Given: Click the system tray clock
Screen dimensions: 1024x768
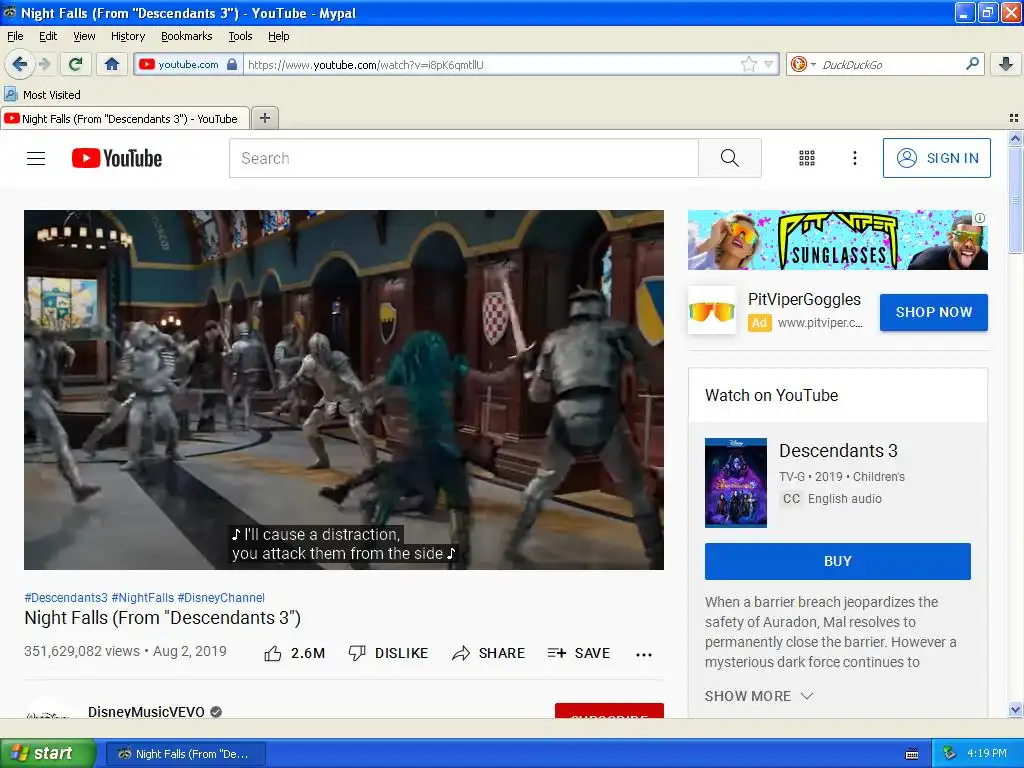Looking at the screenshot, I should tap(986, 753).
